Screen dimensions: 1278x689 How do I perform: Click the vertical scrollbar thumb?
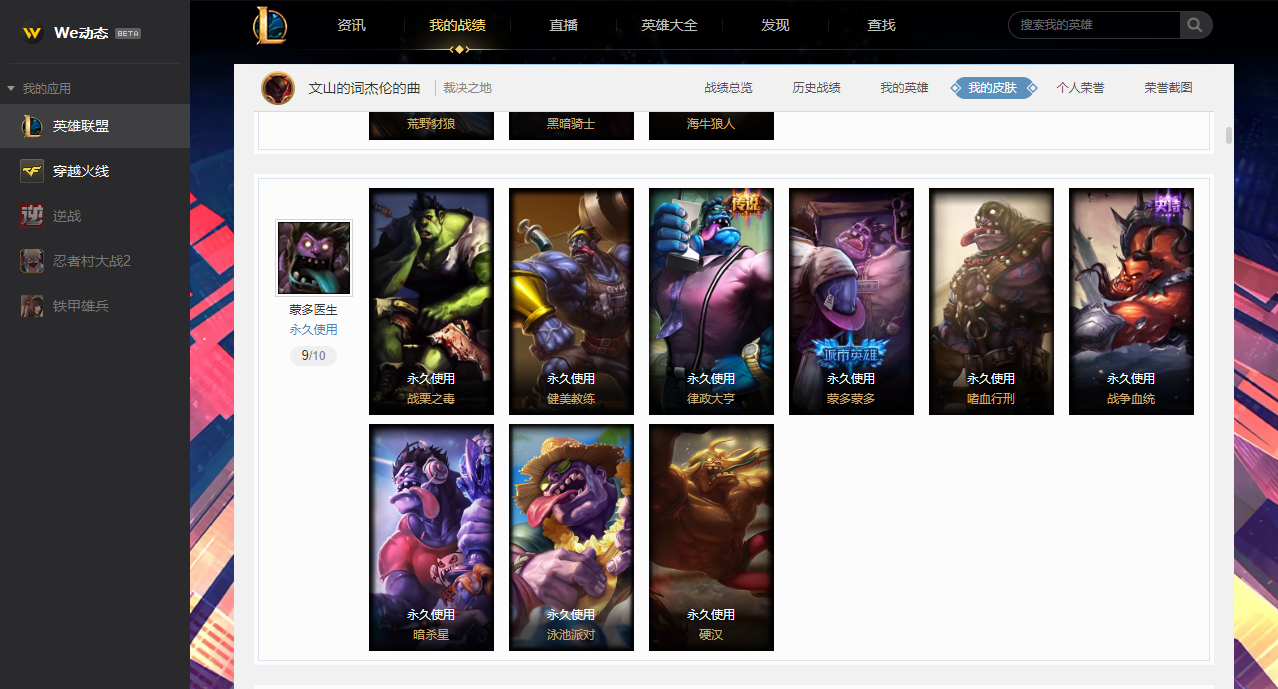point(1229,136)
